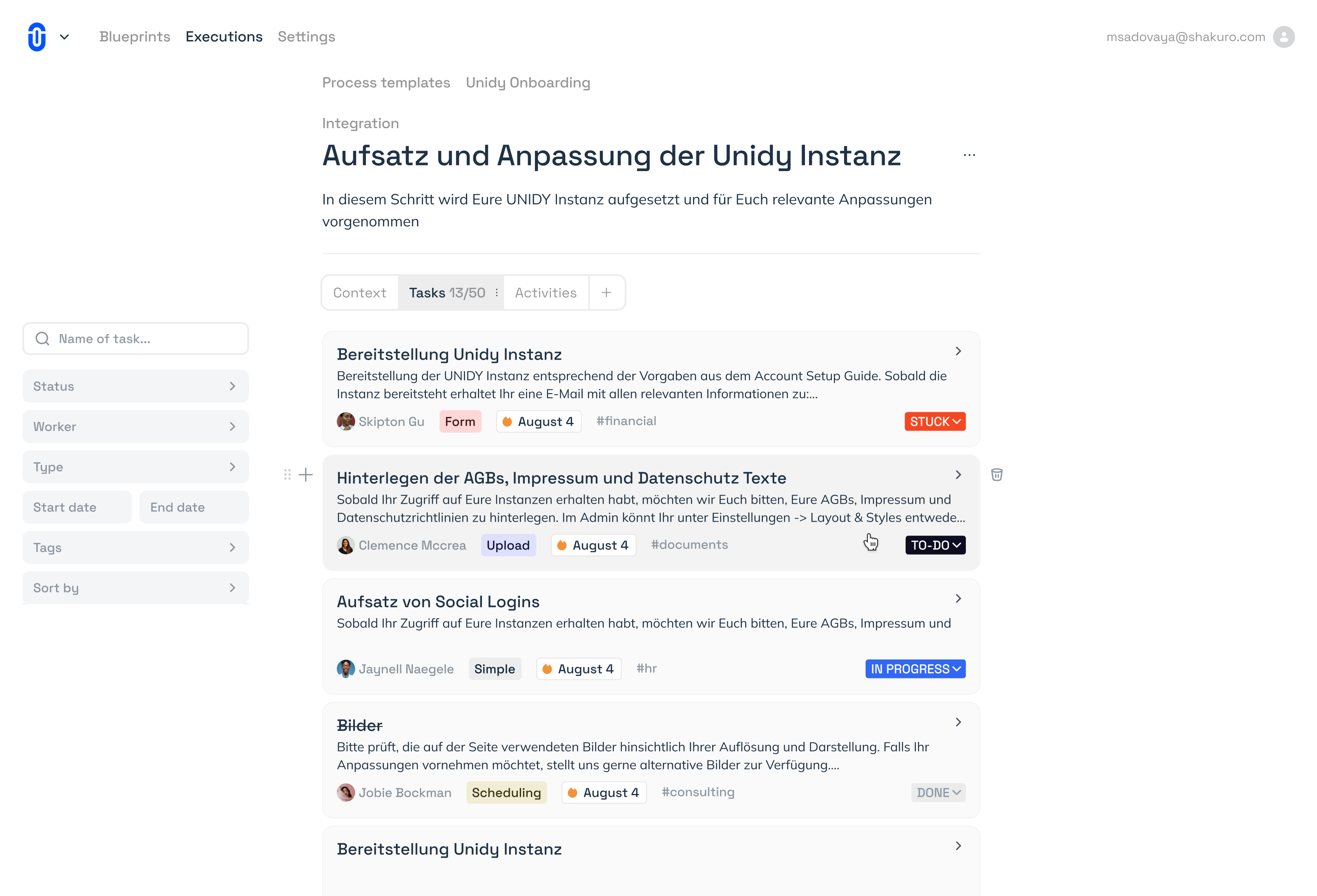Open Aufsatz von Social Logins title

click(x=438, y=602)
